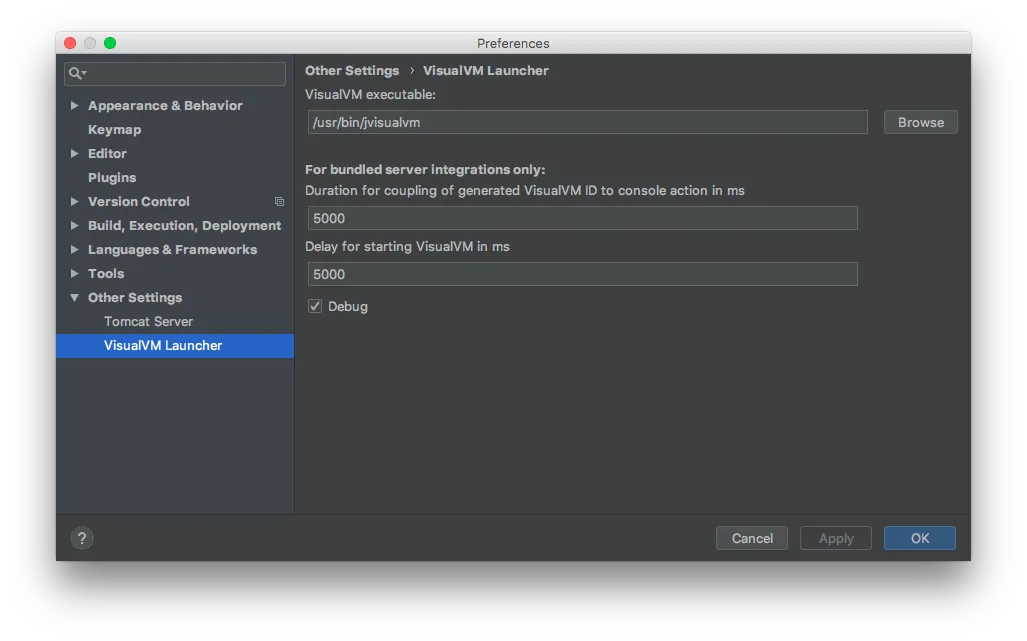Click the coupling duration field
Image resolution: width=1027 pixels, height=641 pixels.
(582, 218)
